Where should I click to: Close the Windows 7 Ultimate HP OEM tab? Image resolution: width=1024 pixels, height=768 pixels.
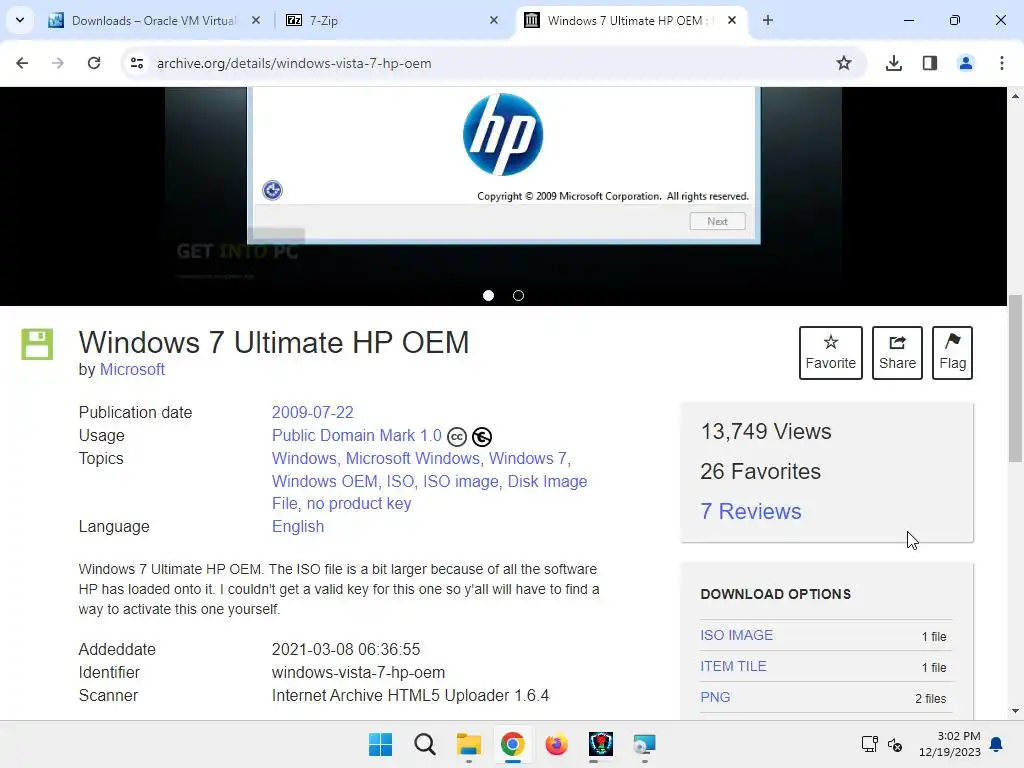point(732,20)
